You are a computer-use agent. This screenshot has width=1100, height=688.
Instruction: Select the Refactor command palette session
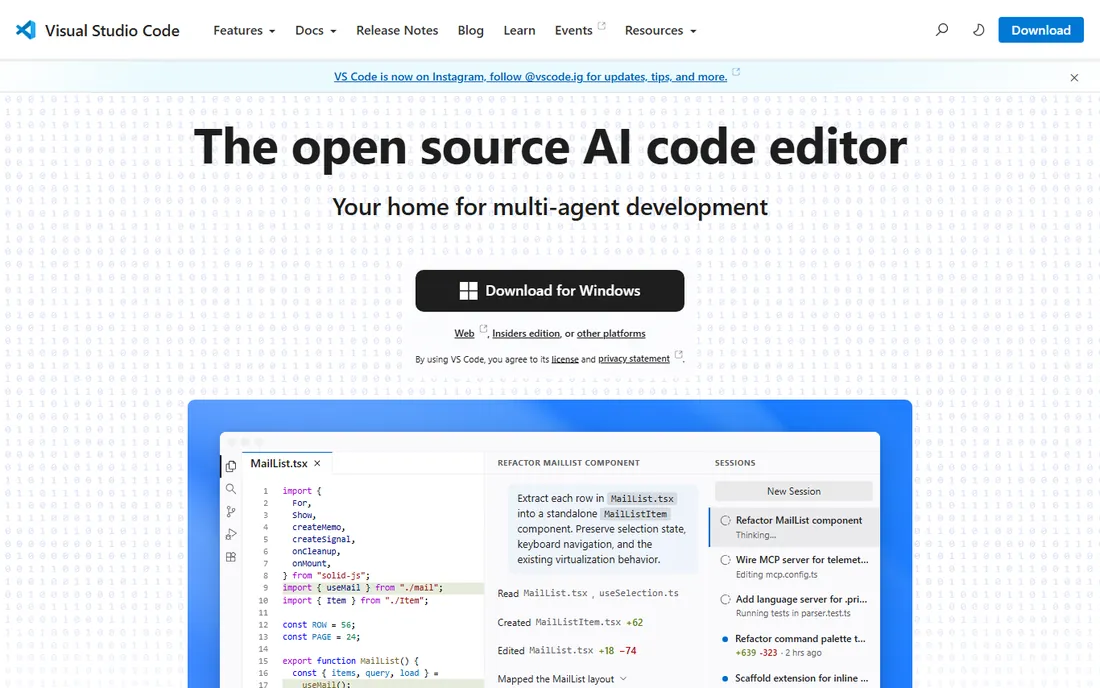point(794,645)
